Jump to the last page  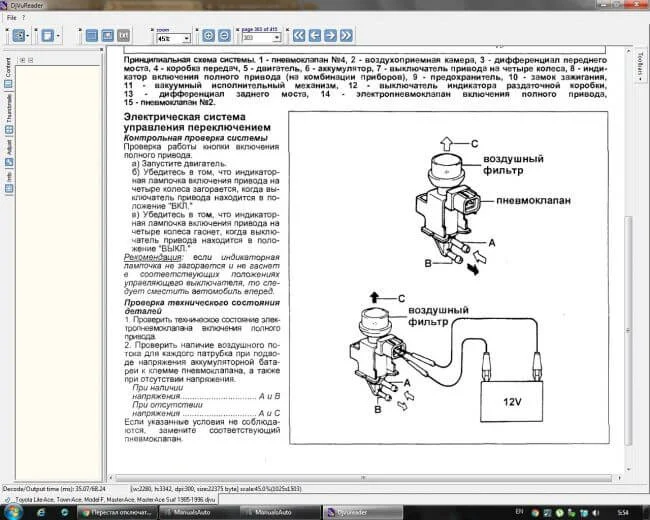tap(347, 35)
